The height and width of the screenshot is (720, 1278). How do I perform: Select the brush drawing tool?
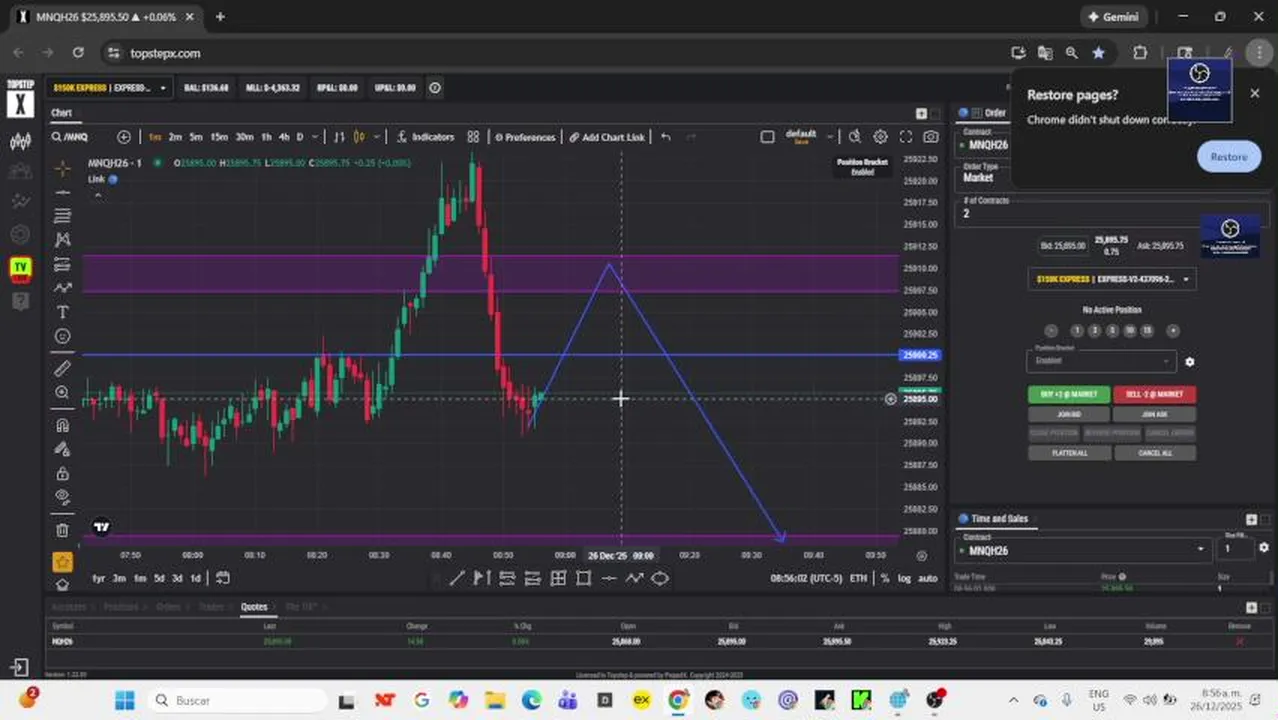(62, 288)
